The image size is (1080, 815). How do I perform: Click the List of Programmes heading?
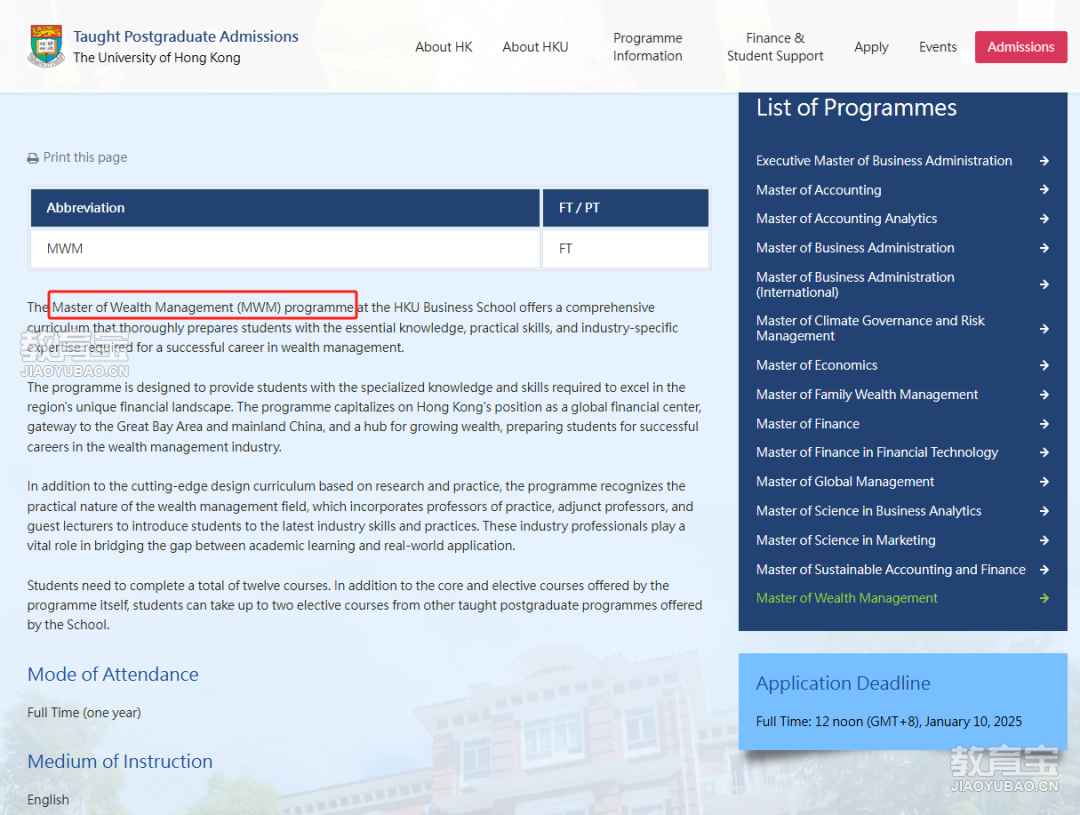tap(856, 108)
